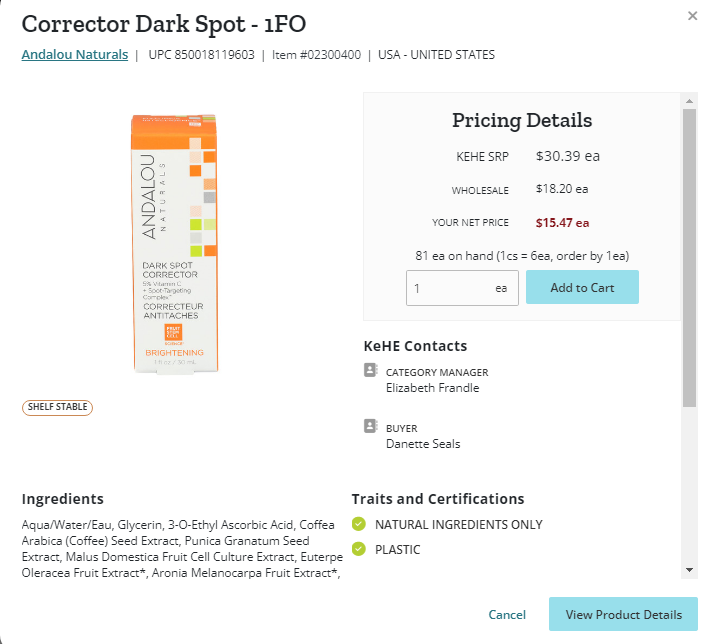Cancel the product quick view dialog

pyautogui.click(x=507, y=615)
